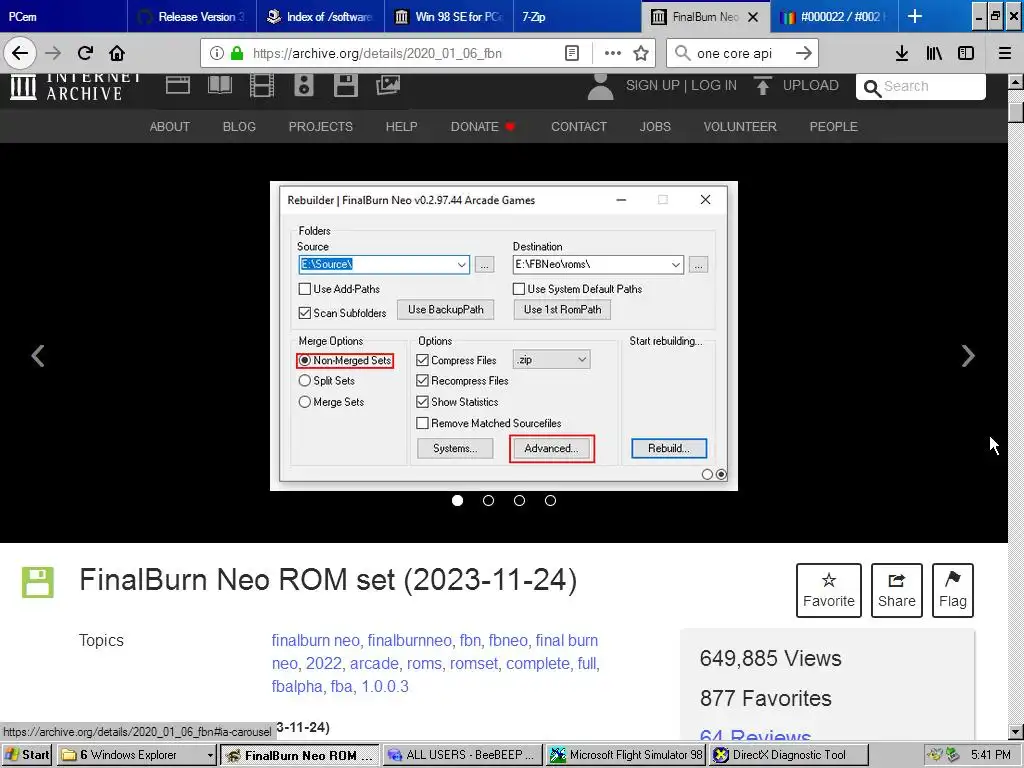Click the Share button

tap(897, 590)
